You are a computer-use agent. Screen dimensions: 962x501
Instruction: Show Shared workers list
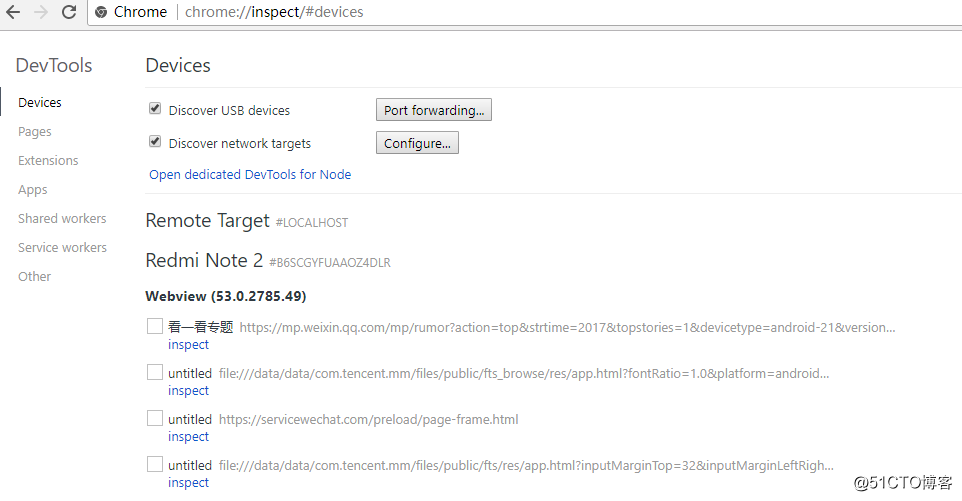coord(62,219)
